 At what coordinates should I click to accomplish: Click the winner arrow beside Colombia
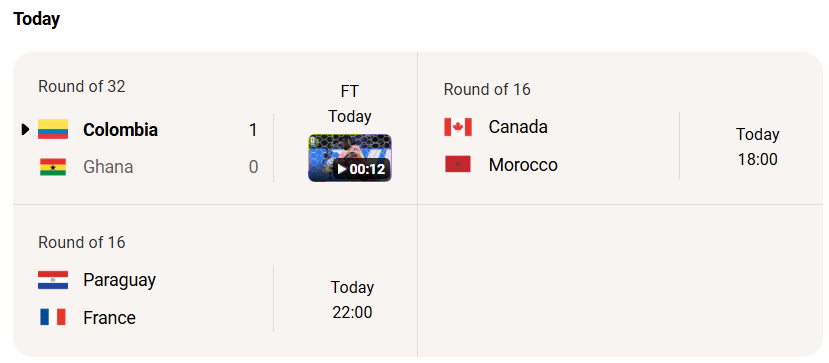pyautogui.click(x=25, y=129)
